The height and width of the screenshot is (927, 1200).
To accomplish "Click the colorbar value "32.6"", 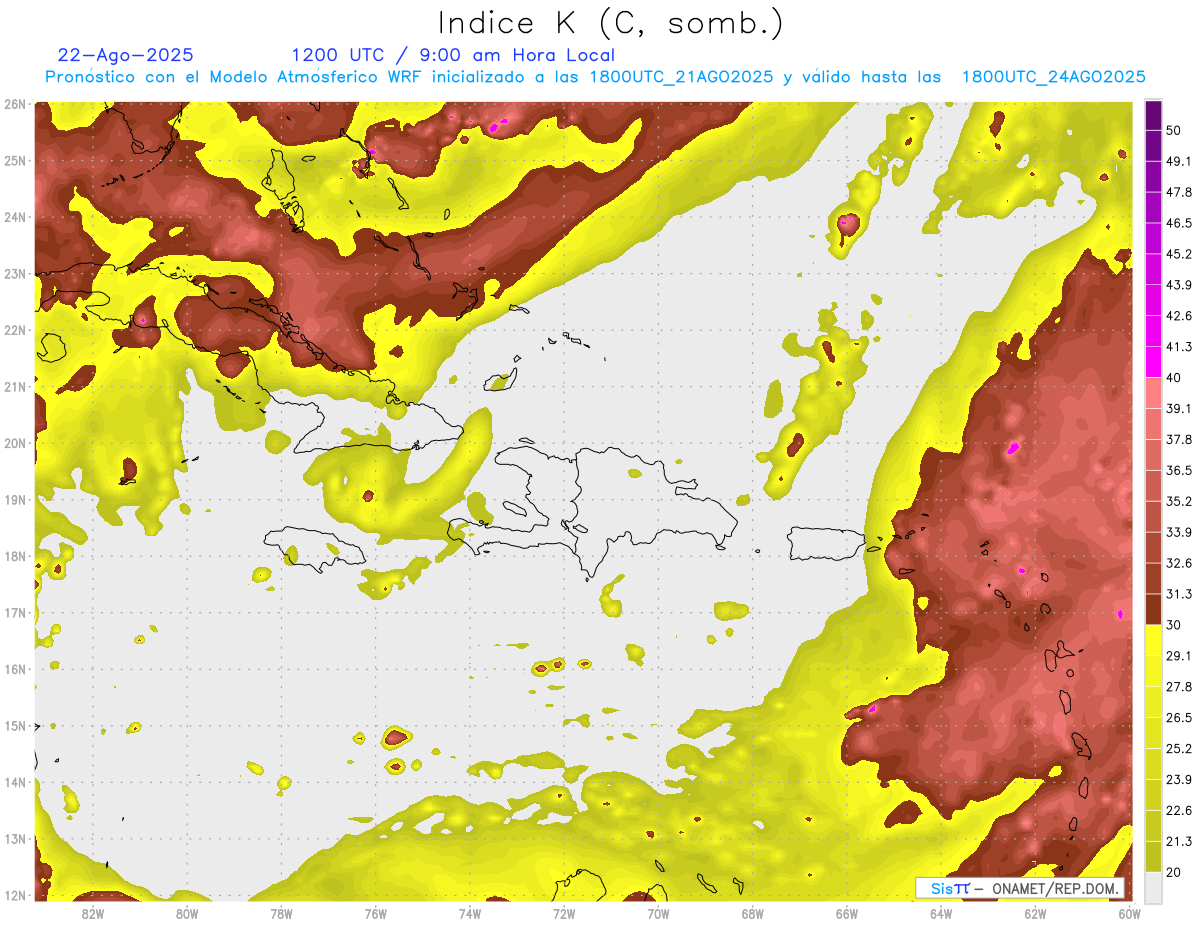I will [1179, 563].
